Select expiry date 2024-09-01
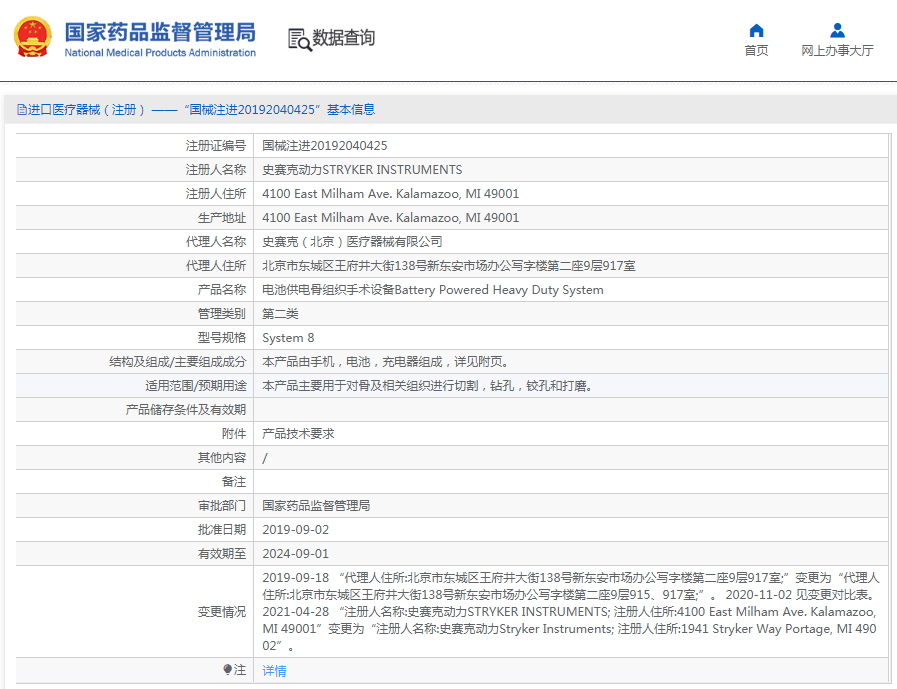 (296, 555)
